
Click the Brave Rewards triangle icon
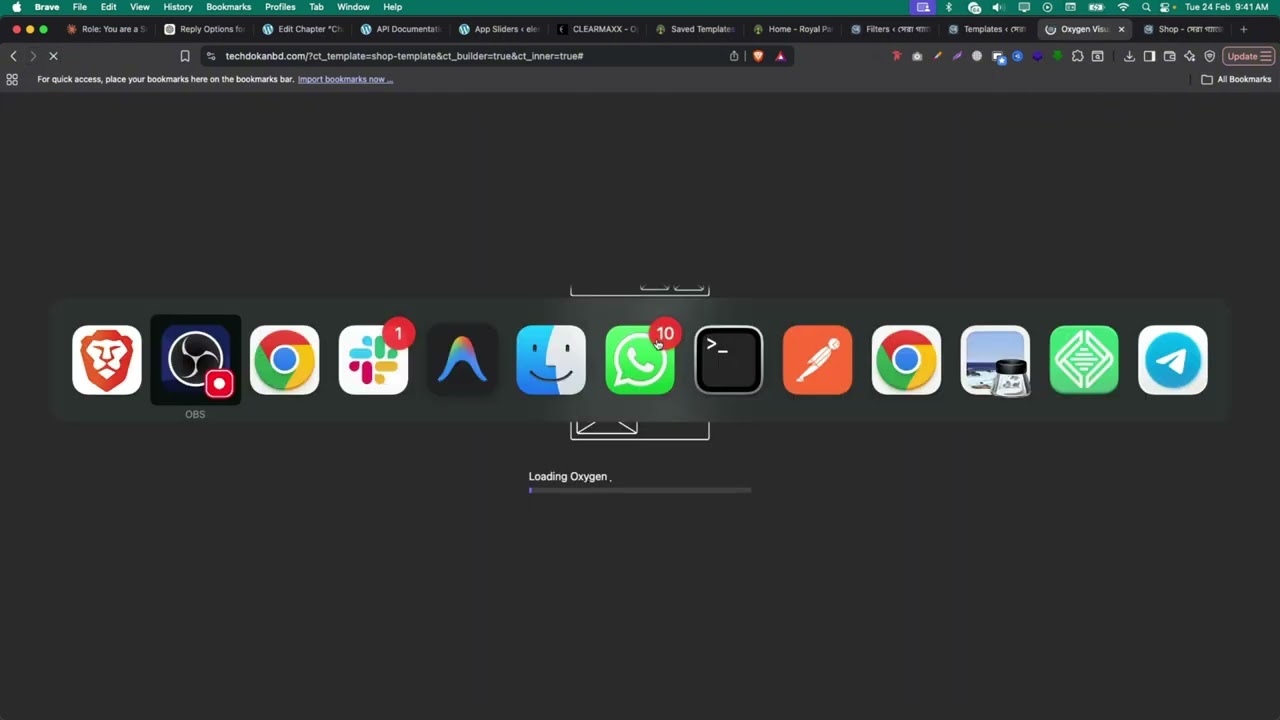(x=781, y=56)
